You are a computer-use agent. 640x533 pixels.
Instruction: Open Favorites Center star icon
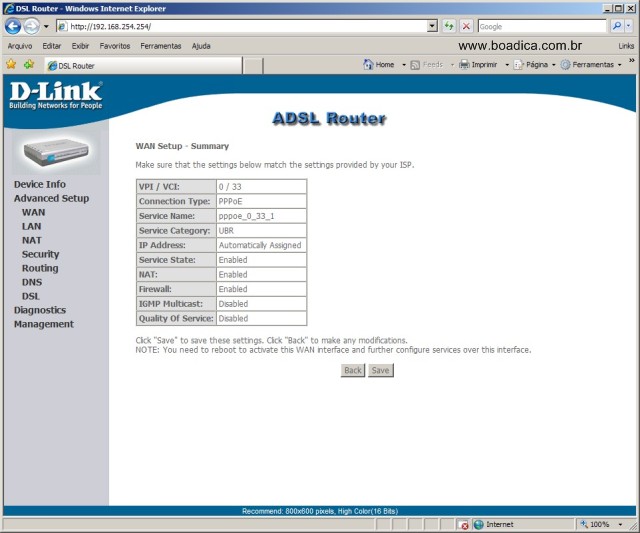click(x=11, y=64)
